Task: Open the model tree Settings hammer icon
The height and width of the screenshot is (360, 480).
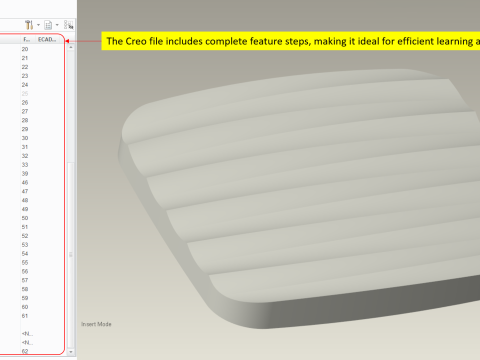Action: tap(29, 25)
